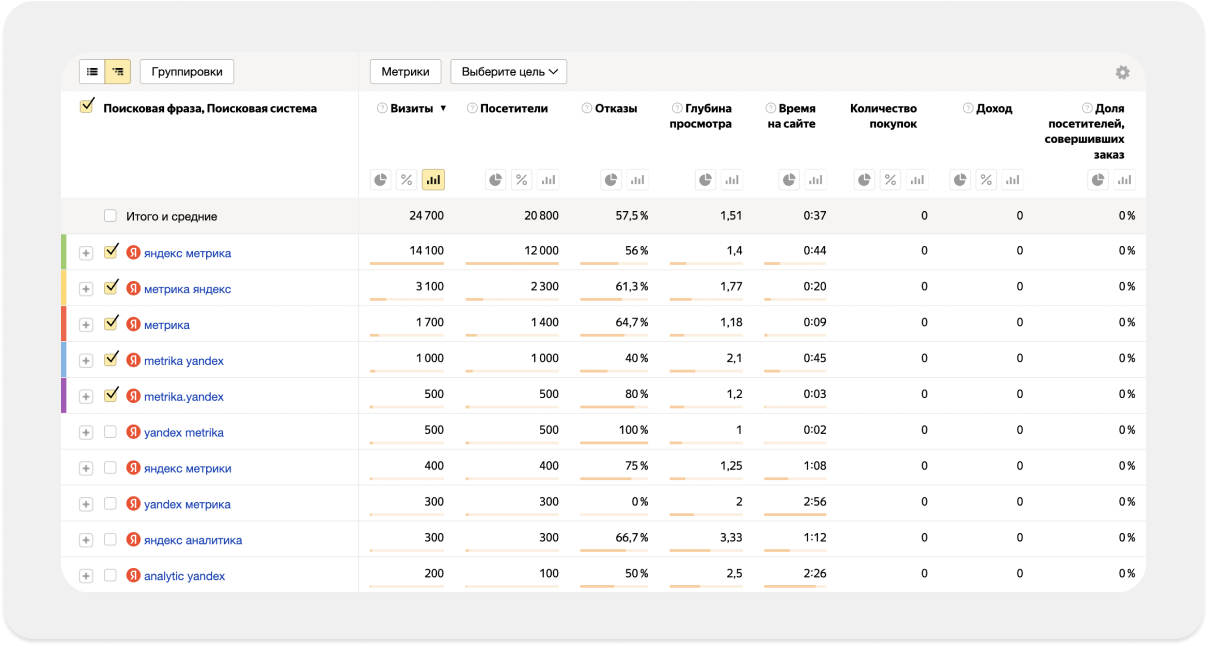This screenshot has height=646, width=1208.
Task: Expand the метрика row
Action: click(x=85, y=325)
